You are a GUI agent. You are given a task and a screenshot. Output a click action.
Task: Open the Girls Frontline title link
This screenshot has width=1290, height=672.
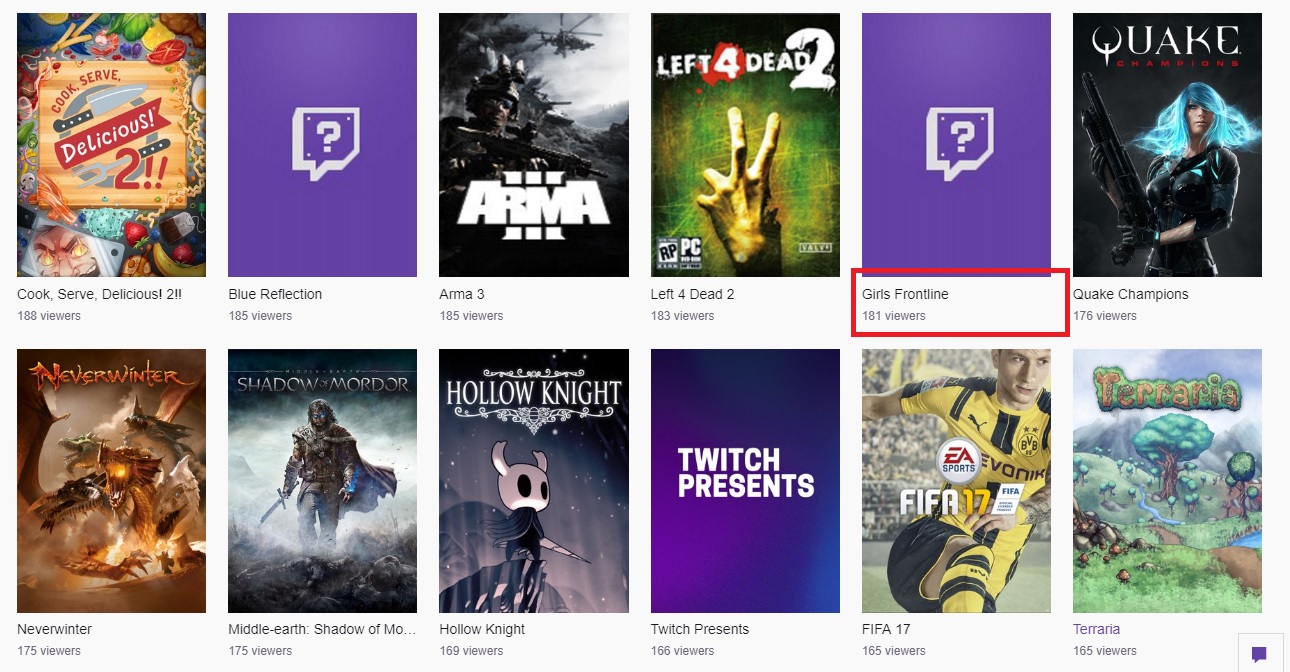coord(905,294)
